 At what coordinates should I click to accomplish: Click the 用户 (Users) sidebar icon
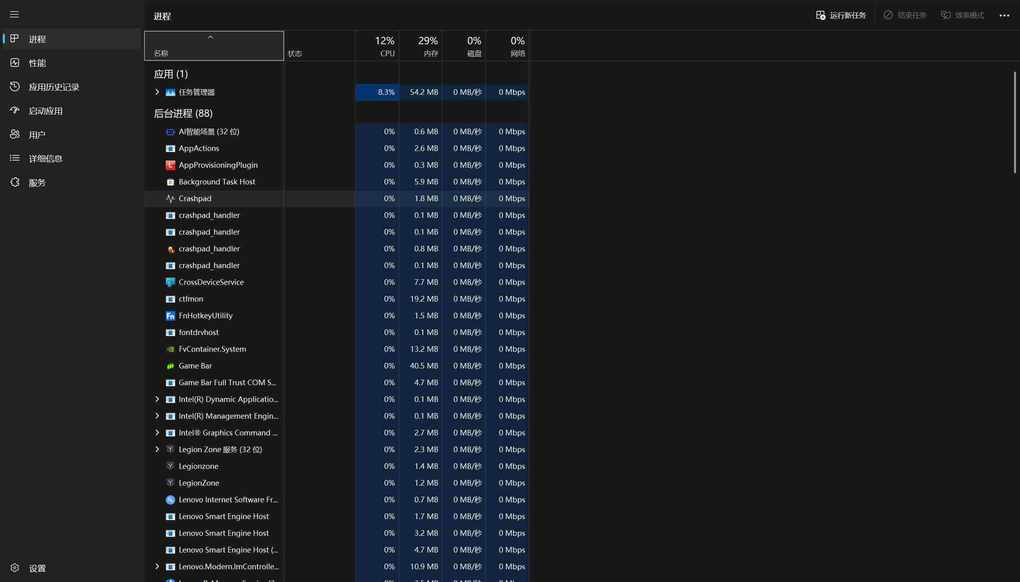(x=15, y=135)
